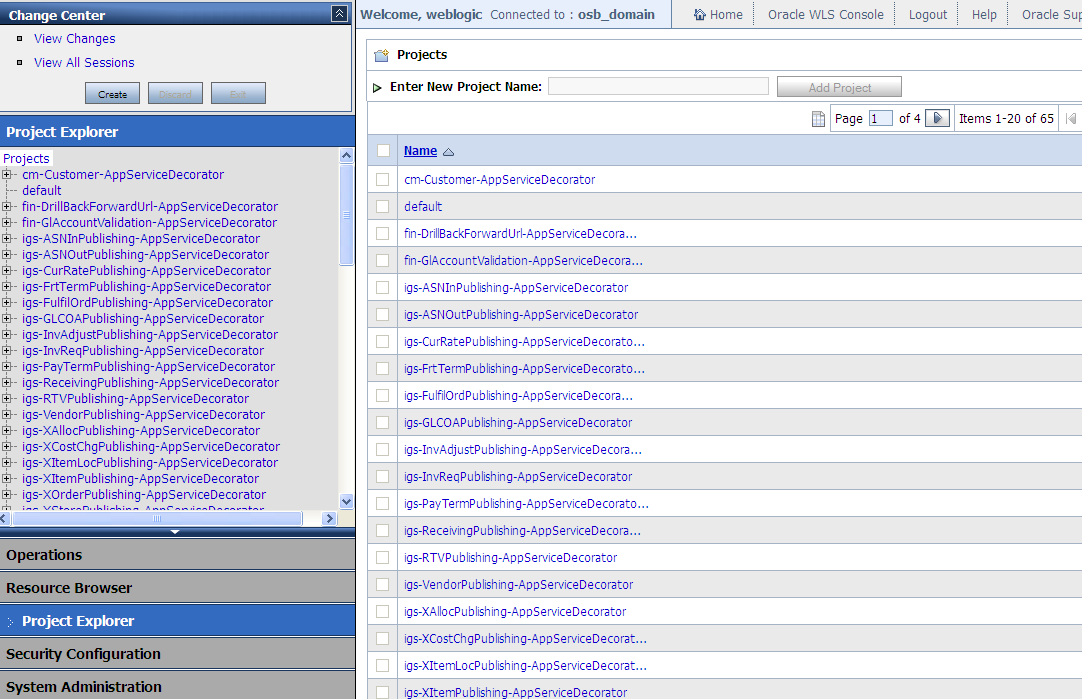Check the igs-ASNInPublishing row checkbox
Screen dimensions: 1082x699
tap(383, 288)
